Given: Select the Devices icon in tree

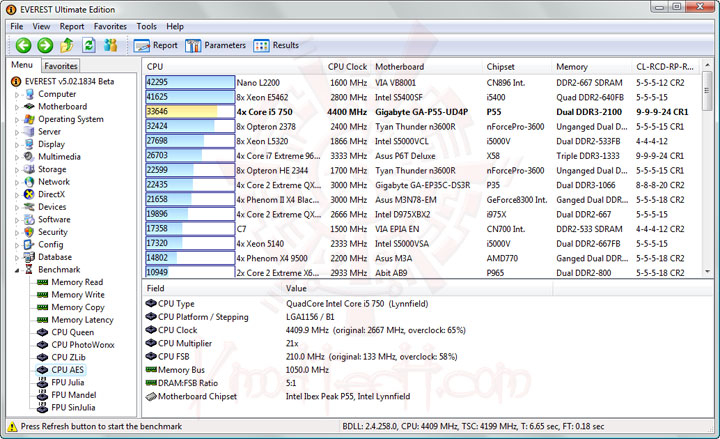Looking at the screenshot, I should [x=30, y=207].
